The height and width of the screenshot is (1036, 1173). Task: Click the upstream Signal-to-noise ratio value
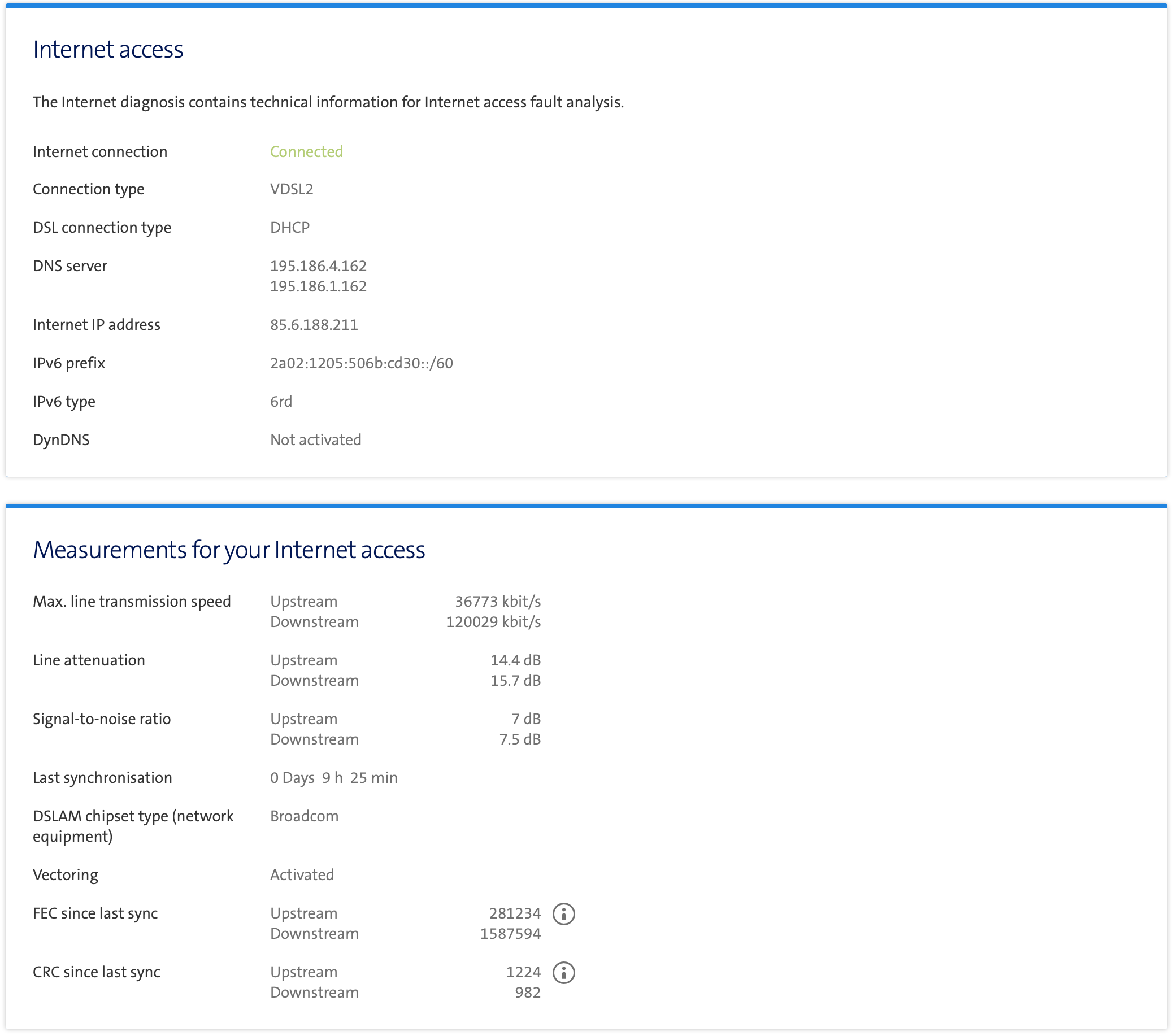525,718
